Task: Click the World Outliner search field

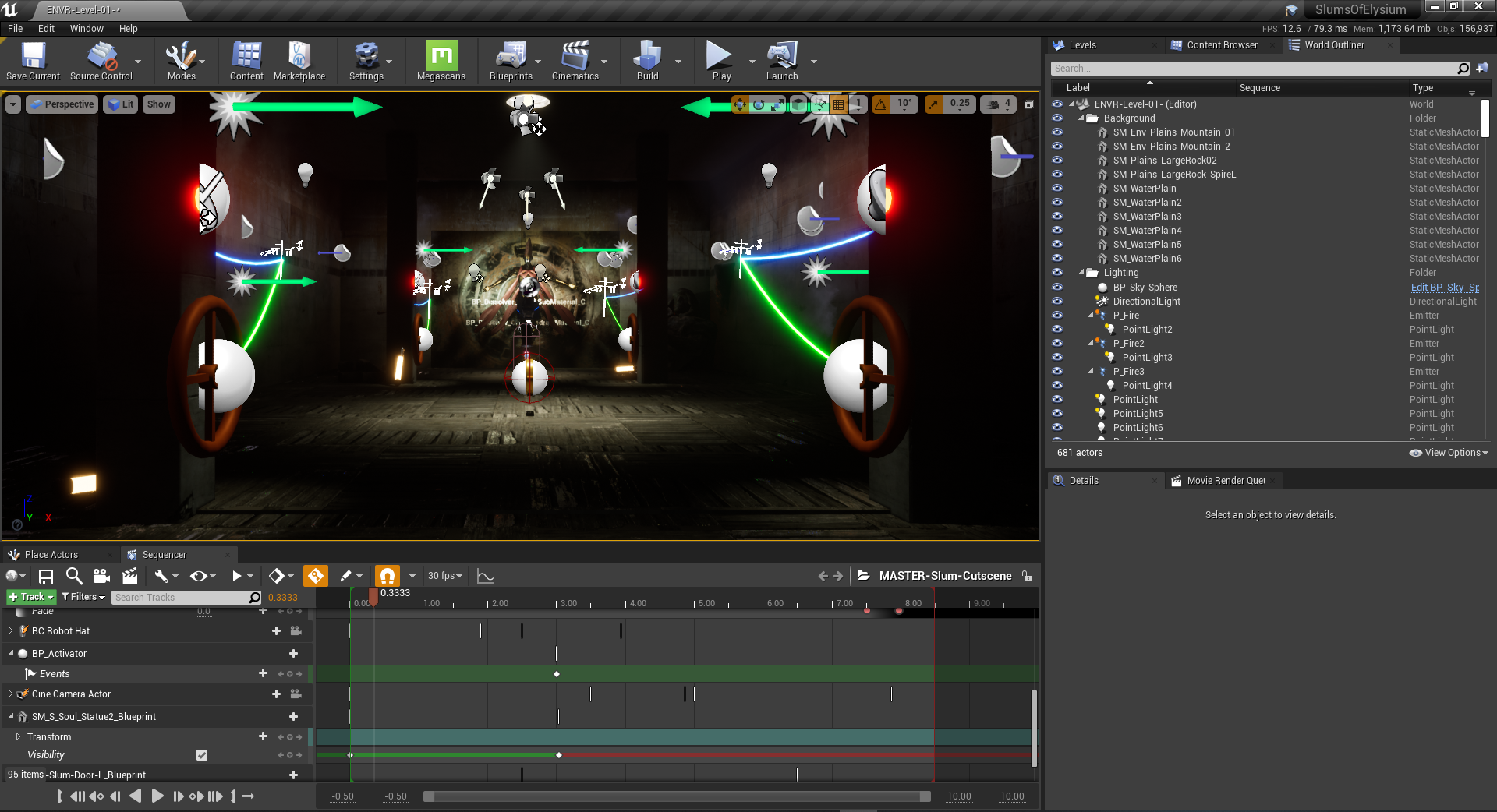Action: pyautogui.click(x=1254, y=69)
